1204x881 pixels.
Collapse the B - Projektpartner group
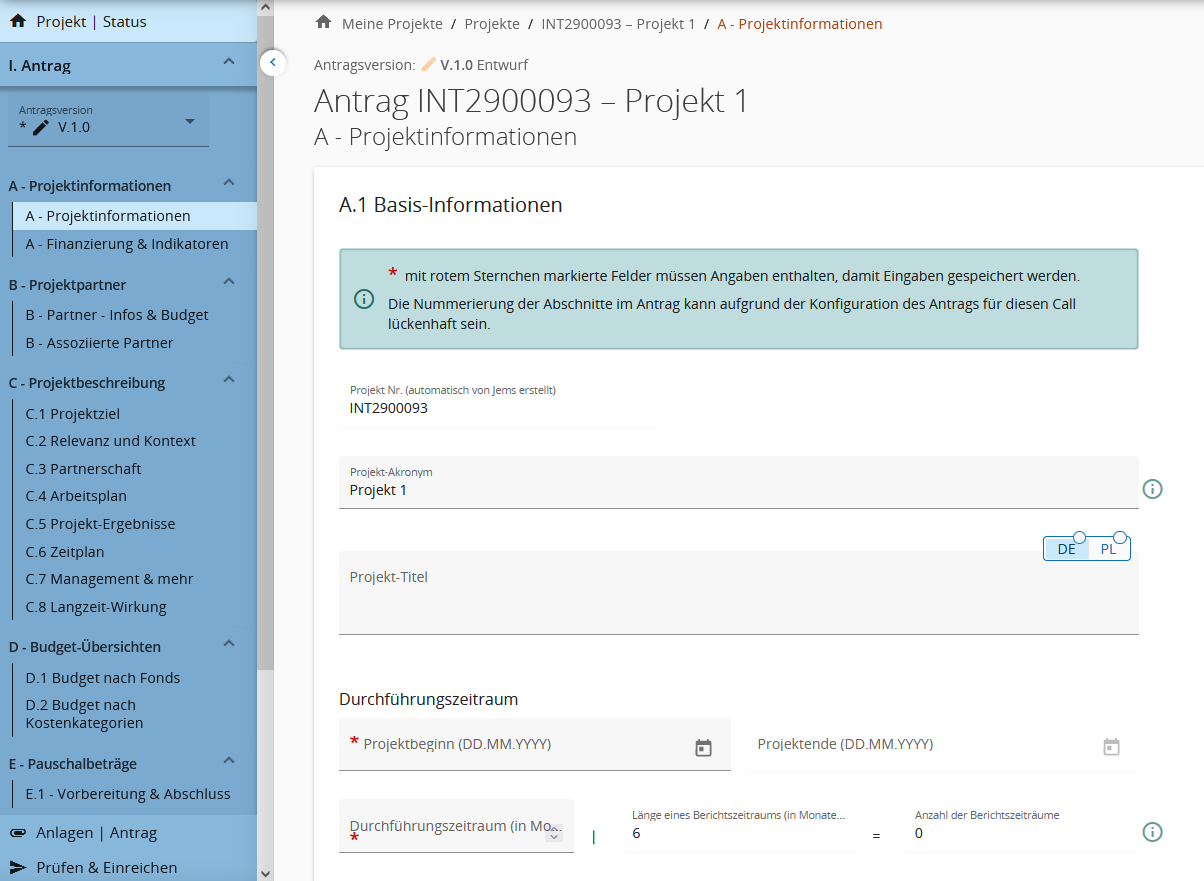(x=229, y=282)
